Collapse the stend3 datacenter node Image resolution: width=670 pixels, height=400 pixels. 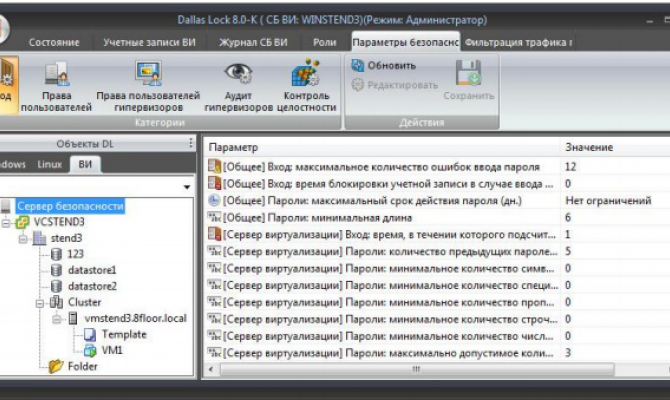[x=23, y=238]
